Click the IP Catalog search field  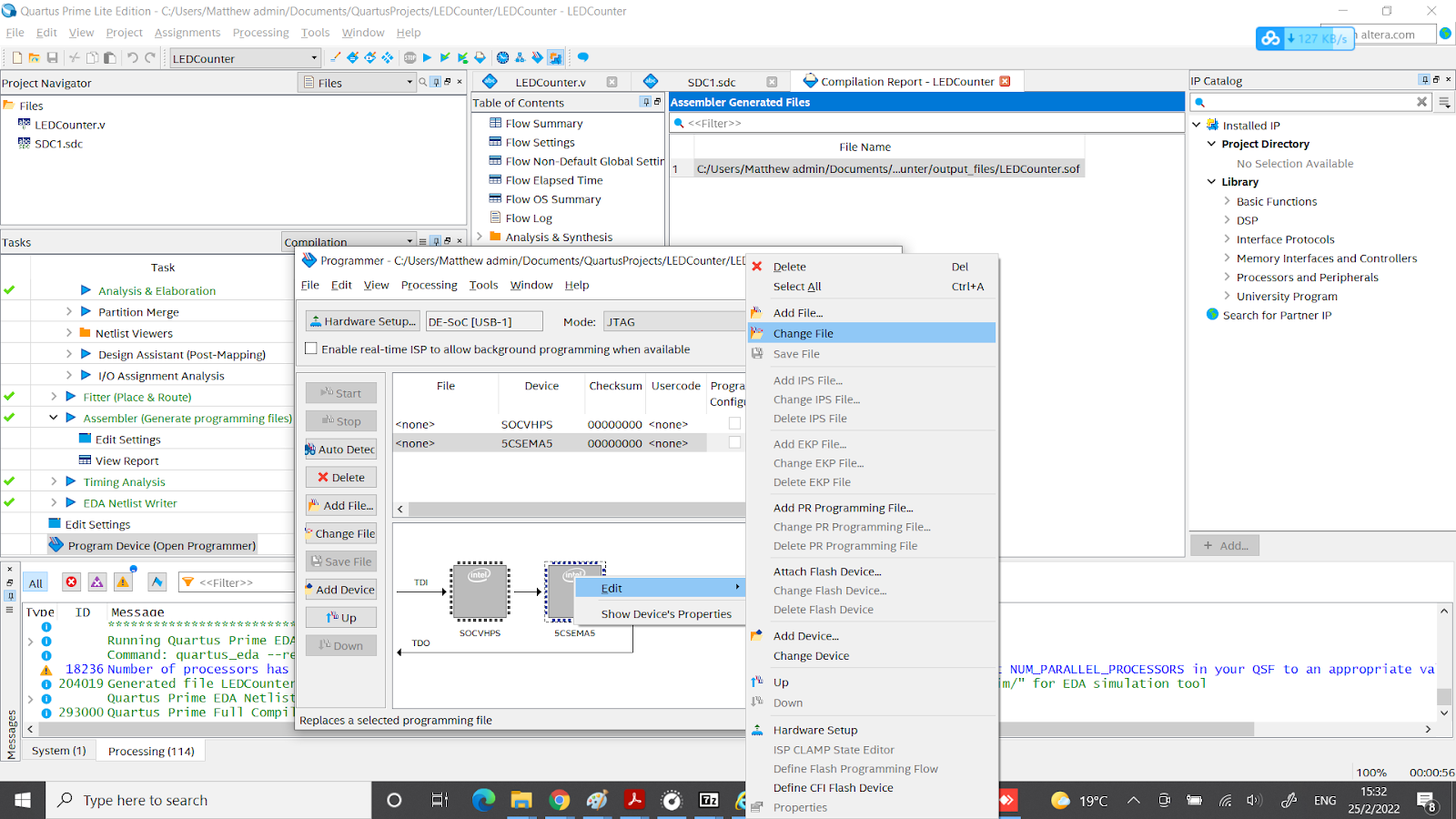pos(1310,102)
